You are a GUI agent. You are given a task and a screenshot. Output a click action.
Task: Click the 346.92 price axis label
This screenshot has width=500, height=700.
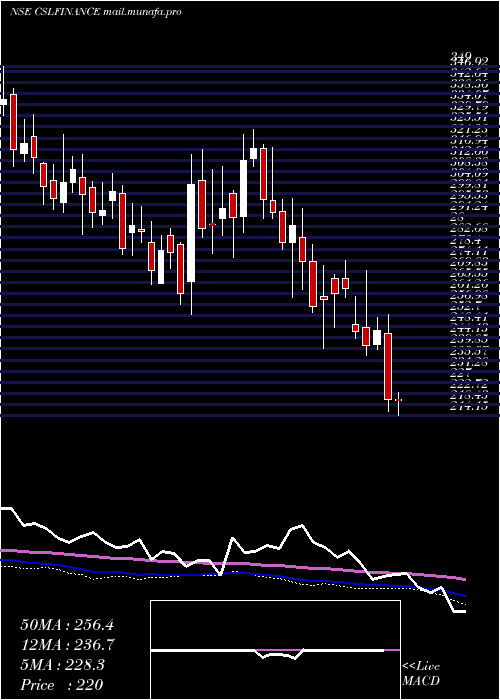(x=469, y=63)
